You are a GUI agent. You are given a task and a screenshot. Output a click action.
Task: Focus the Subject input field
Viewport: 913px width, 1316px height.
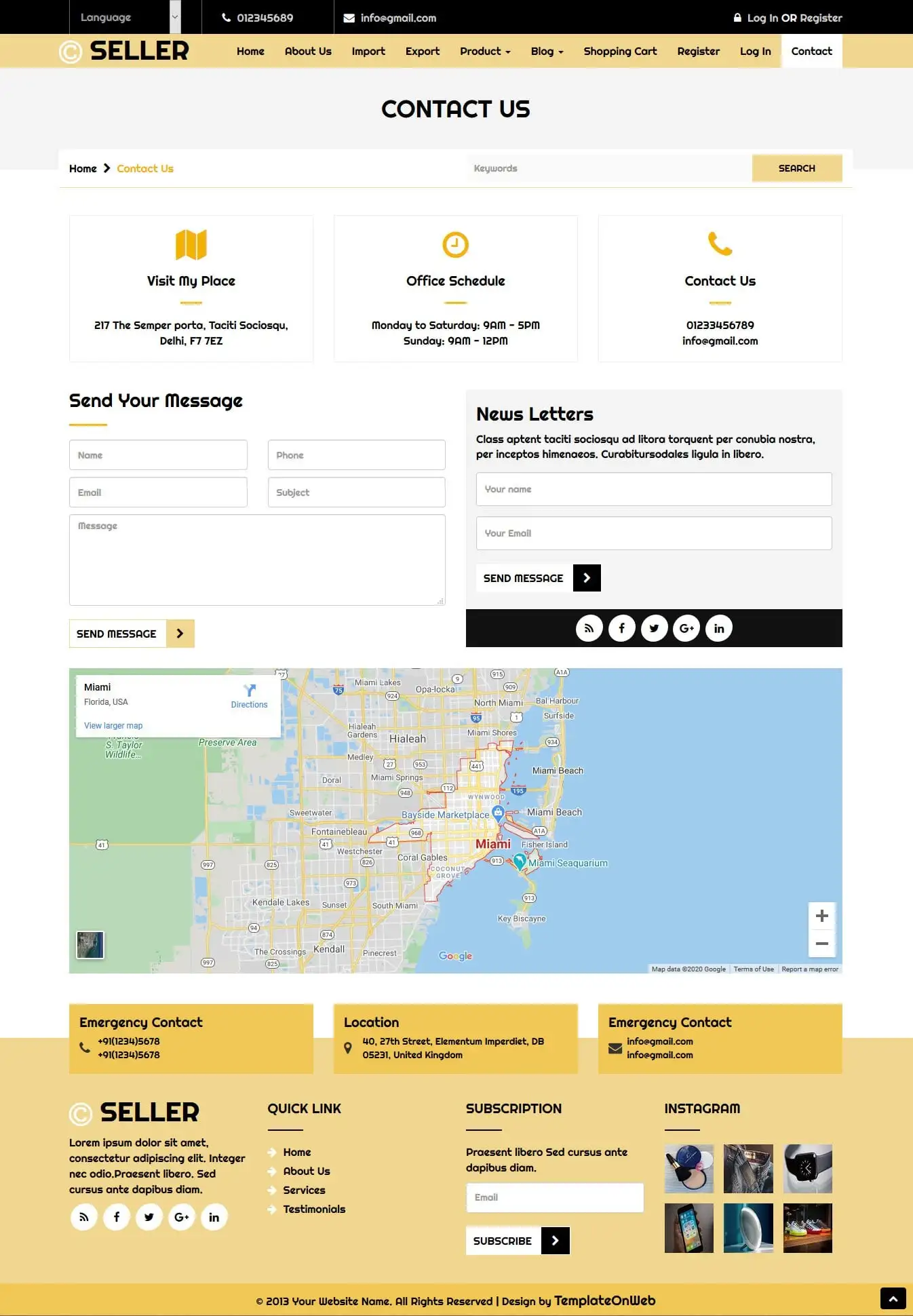[x=357, y=492]
